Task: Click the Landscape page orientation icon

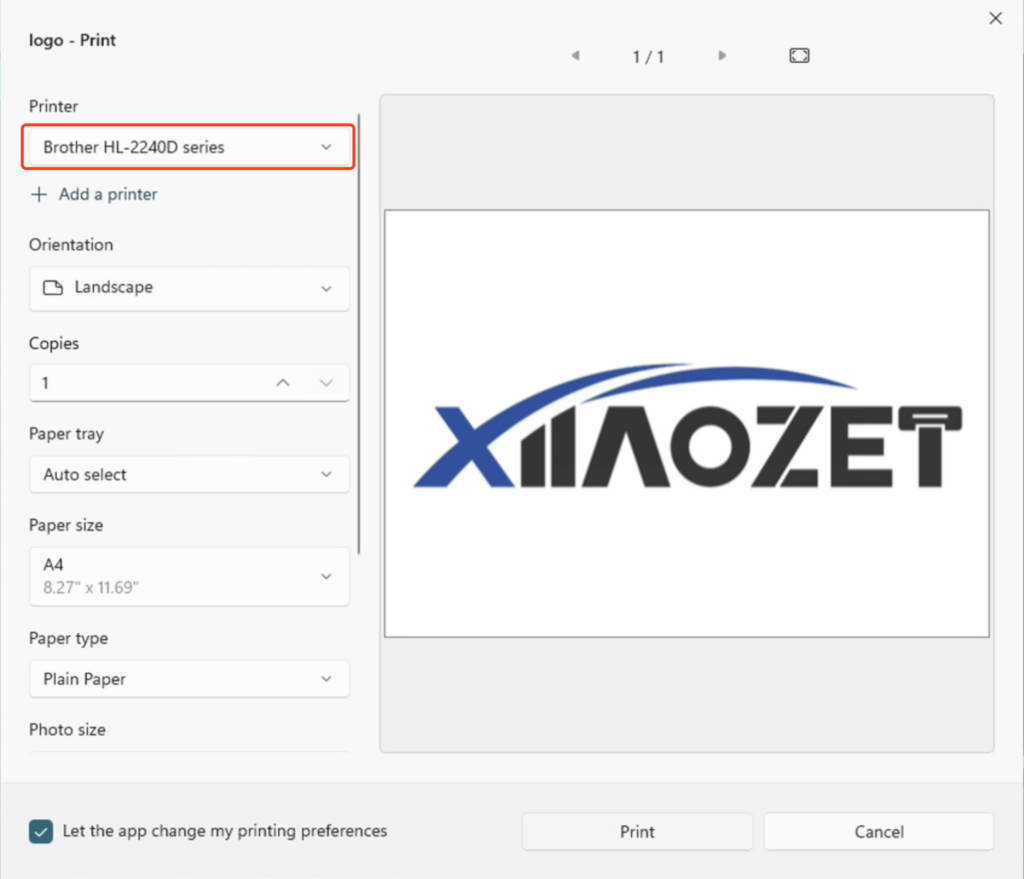Action: pyautogui.click(x=52, y=288)
